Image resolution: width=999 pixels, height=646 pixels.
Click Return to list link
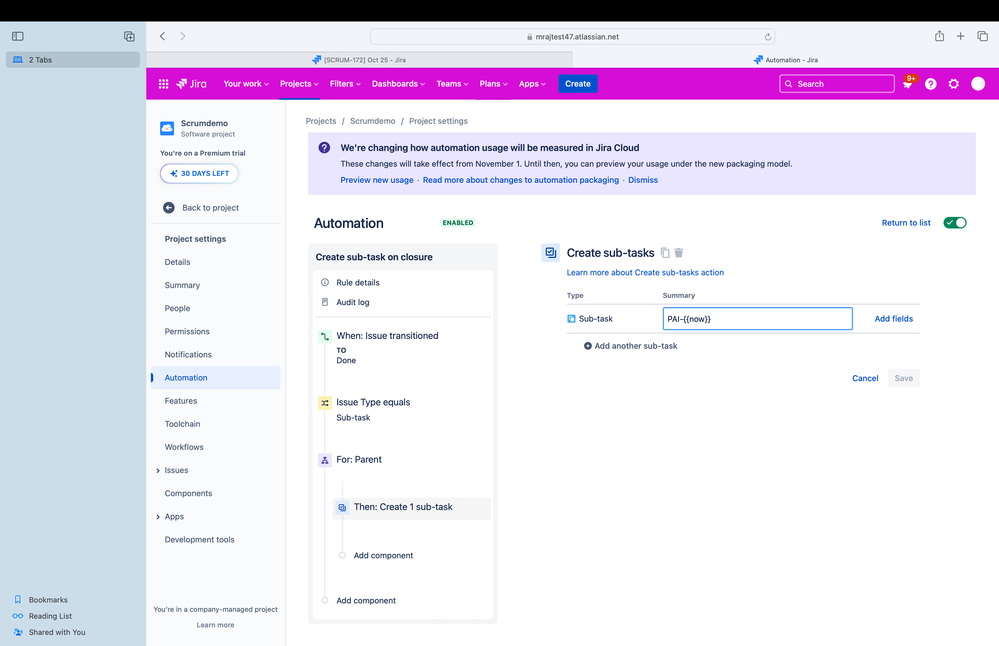(906, 223)
